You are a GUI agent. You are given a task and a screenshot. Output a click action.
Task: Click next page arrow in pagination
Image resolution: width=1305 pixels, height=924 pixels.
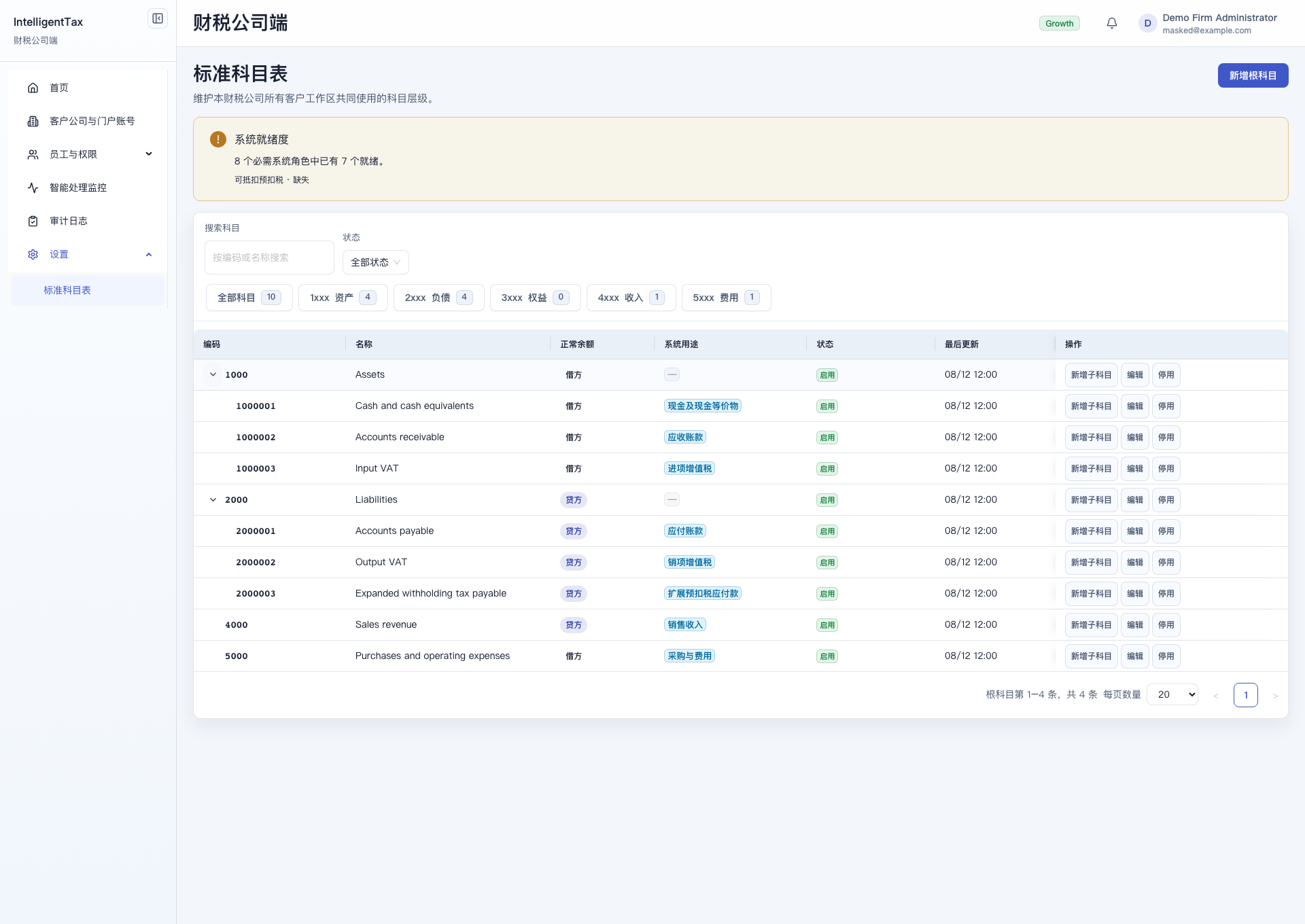(x=1275, y=695)
